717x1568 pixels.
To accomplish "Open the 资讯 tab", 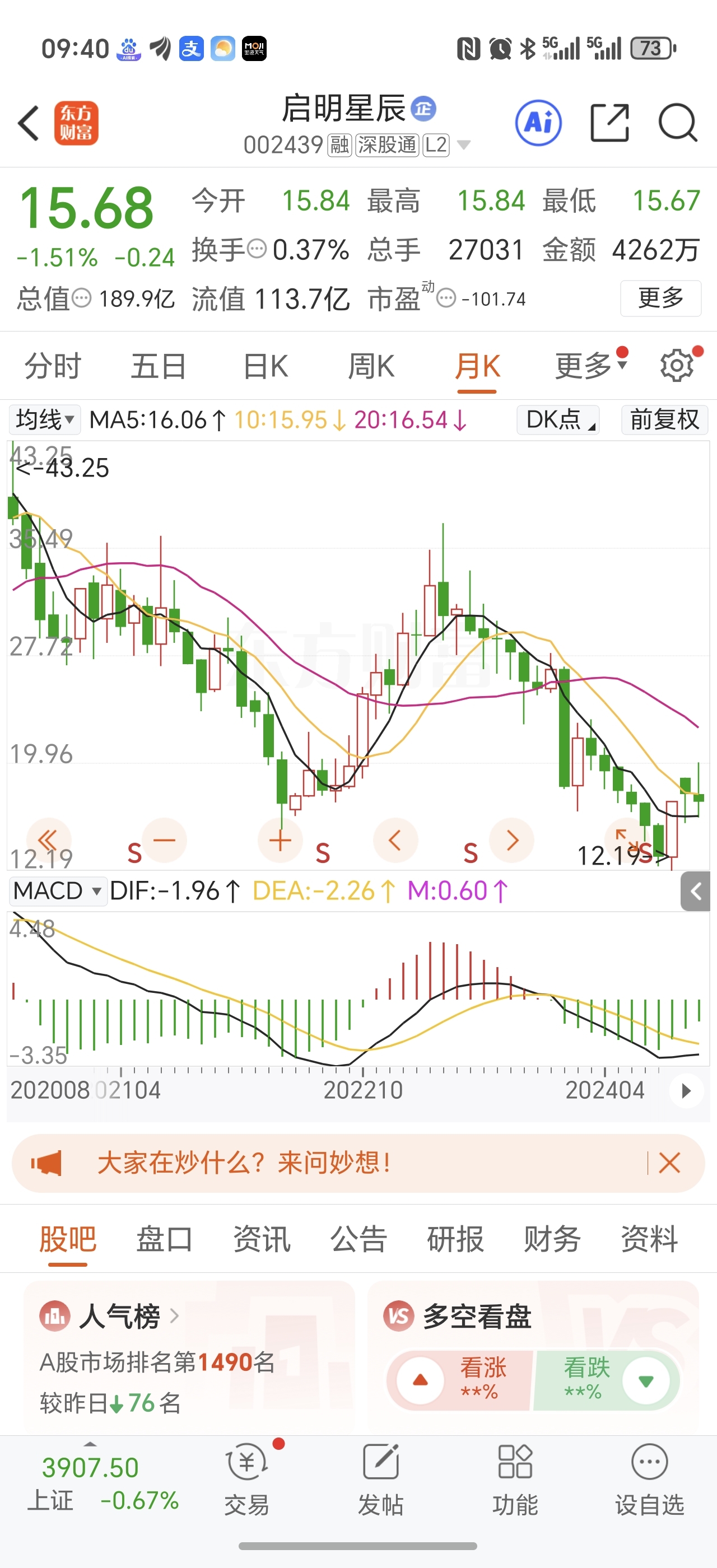I will tap(262, 1239).
